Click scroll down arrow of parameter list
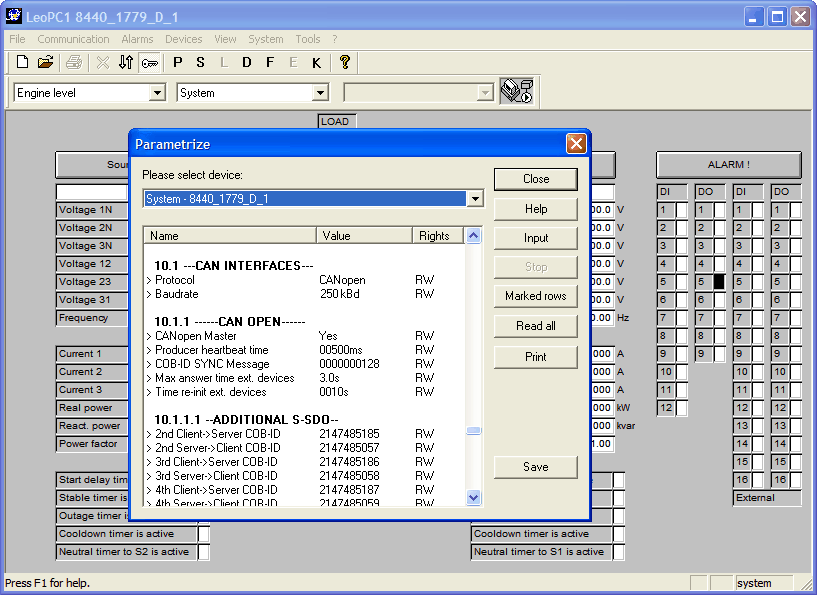This screenshot has width=817, height=595. tap(473, 497)
